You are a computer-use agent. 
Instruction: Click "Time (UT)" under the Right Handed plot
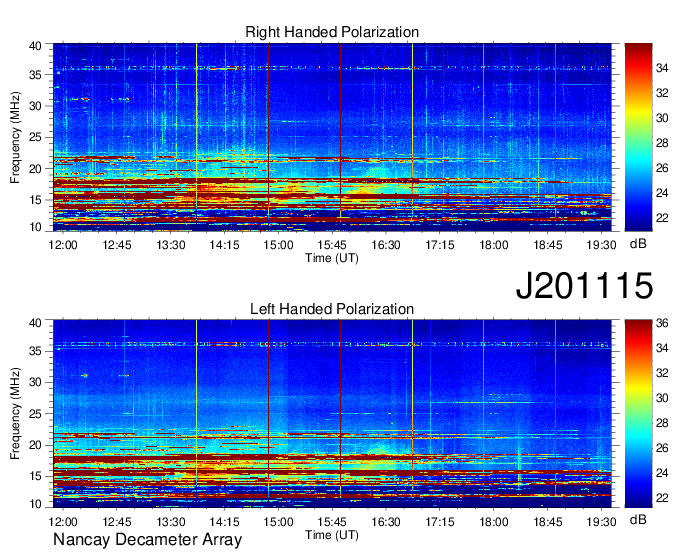pos(332,258)
